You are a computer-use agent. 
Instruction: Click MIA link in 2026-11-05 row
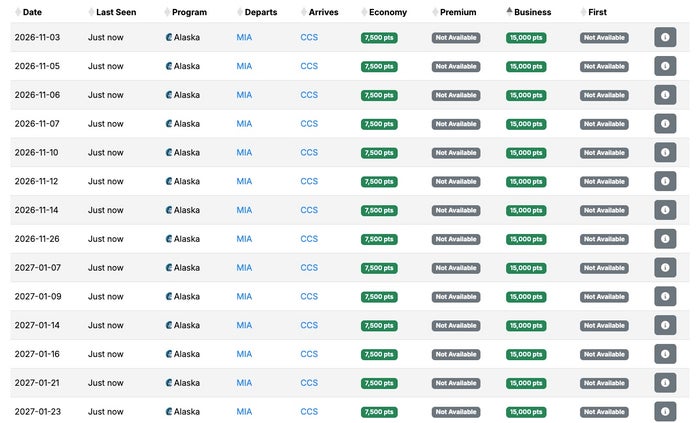pyautogui.click(x=244, y=66)
